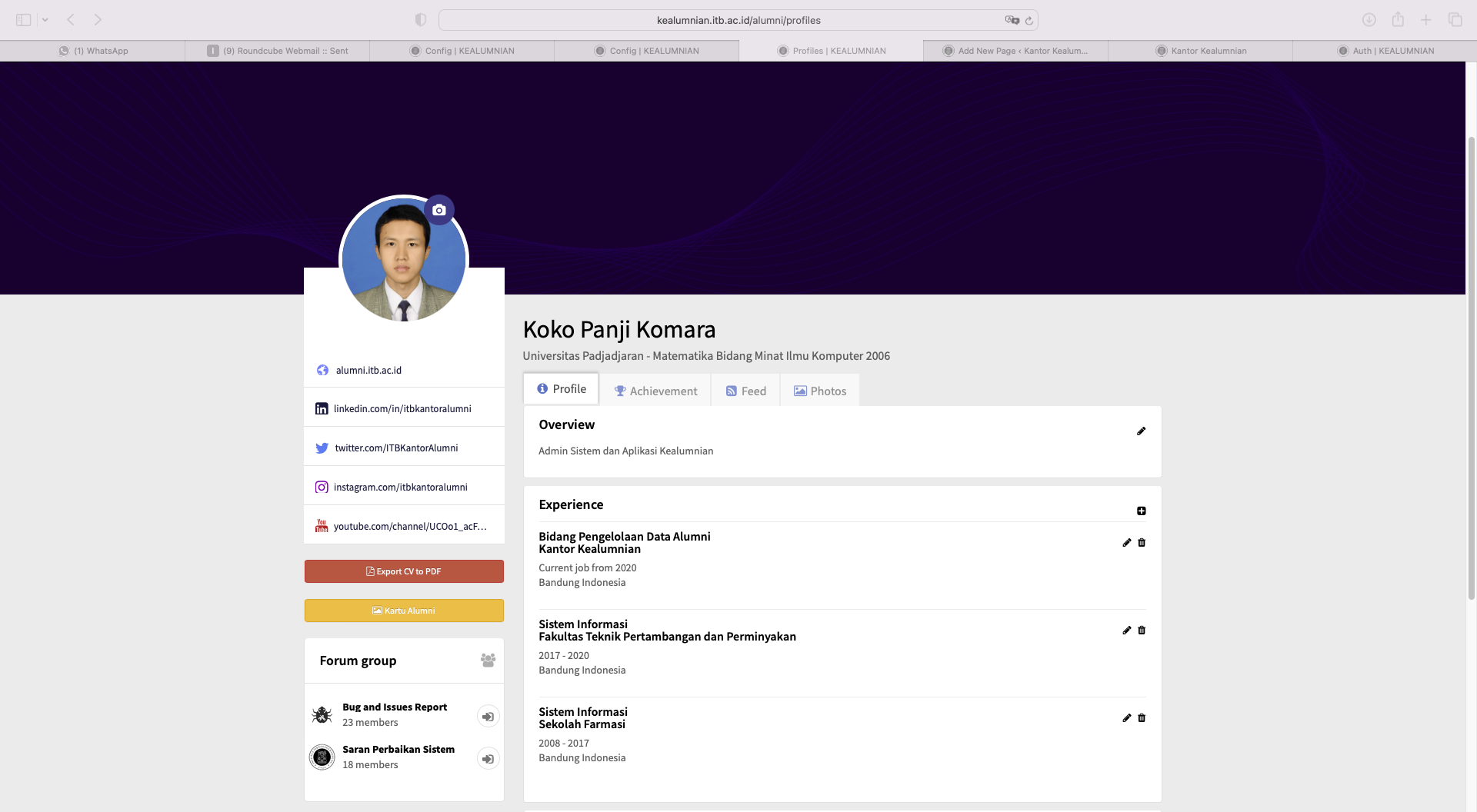1477x812 pixels.
Task: Expand the Safari sidebar dropdown chevron
Action: coord(45,20)
